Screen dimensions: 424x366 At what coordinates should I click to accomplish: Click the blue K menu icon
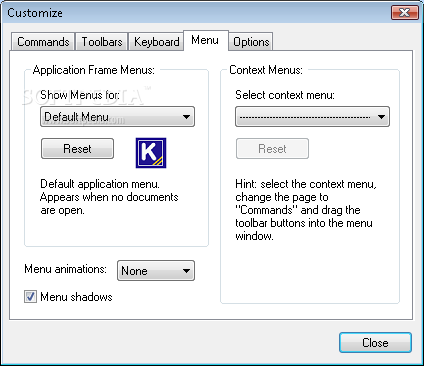pos(151,153)
